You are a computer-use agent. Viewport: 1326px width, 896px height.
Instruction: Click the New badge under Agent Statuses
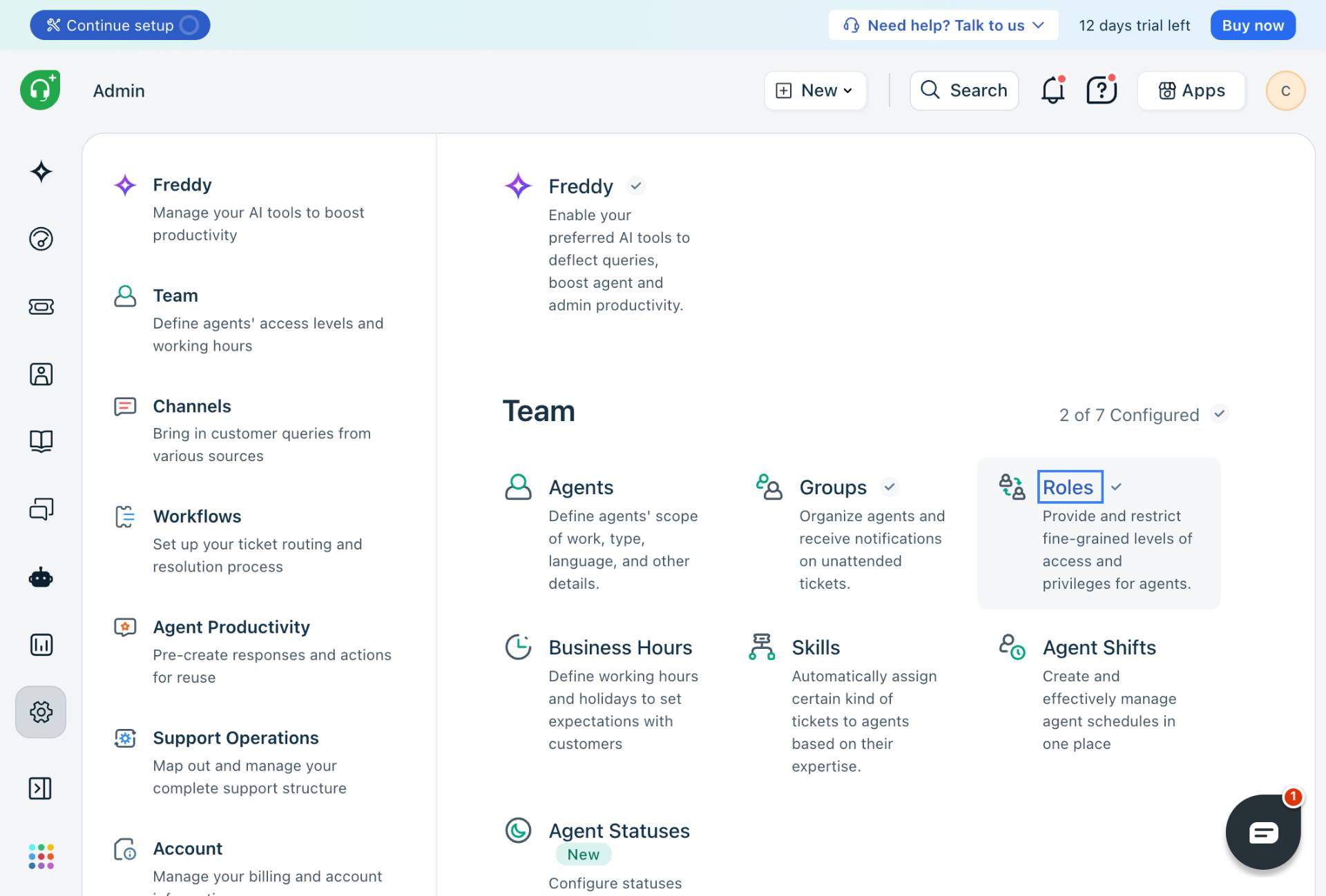584,855
